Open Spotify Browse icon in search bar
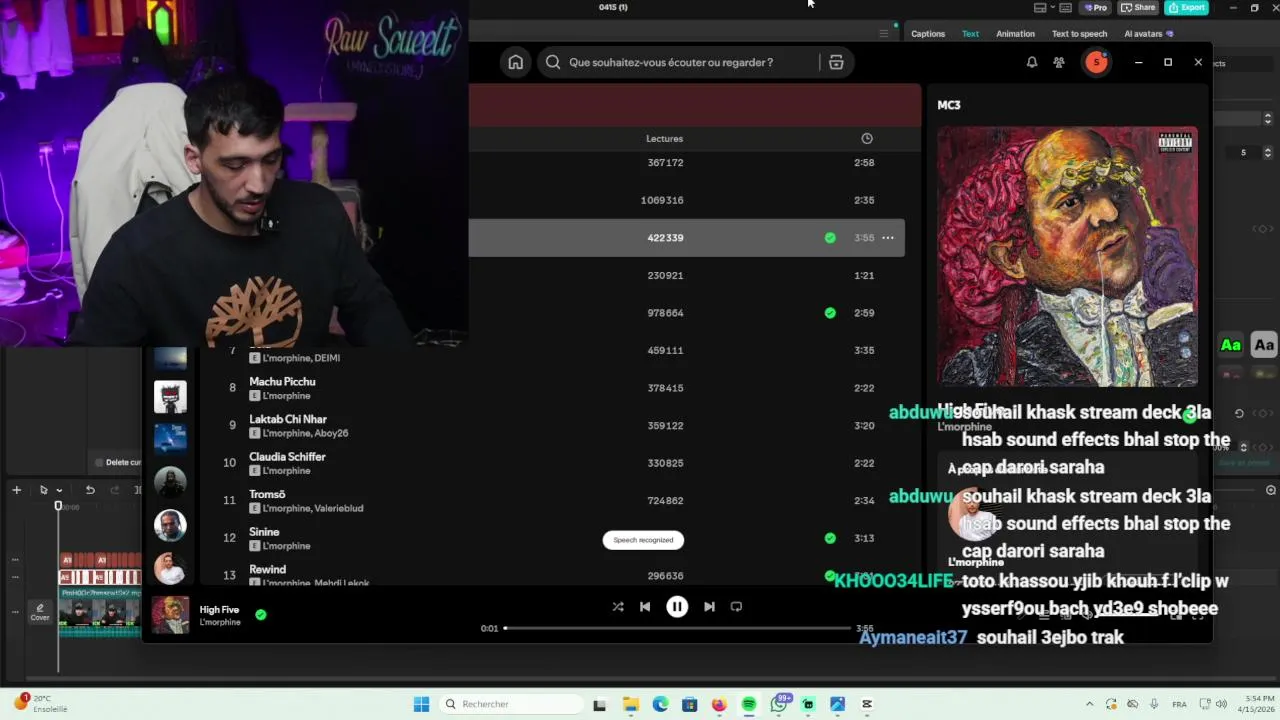The image size is (1280, 720). pyautogui.click(x=836, y=62)
